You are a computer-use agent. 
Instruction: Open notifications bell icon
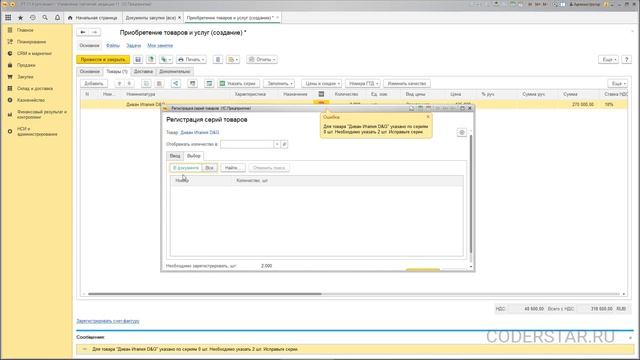(x=57, y=18)
